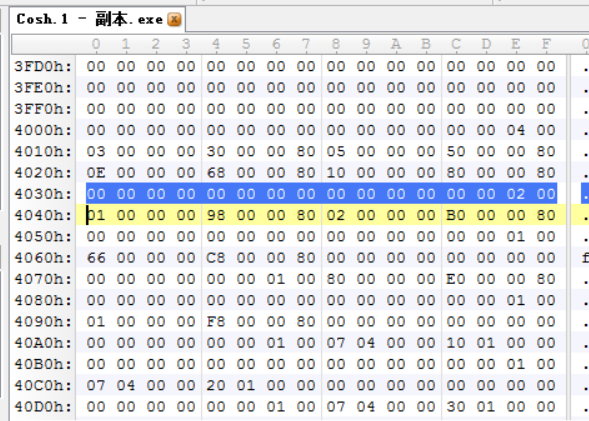Select address label 40B0h
The image size is (589, 421).
pyautogui.click(x=43, y=364)
